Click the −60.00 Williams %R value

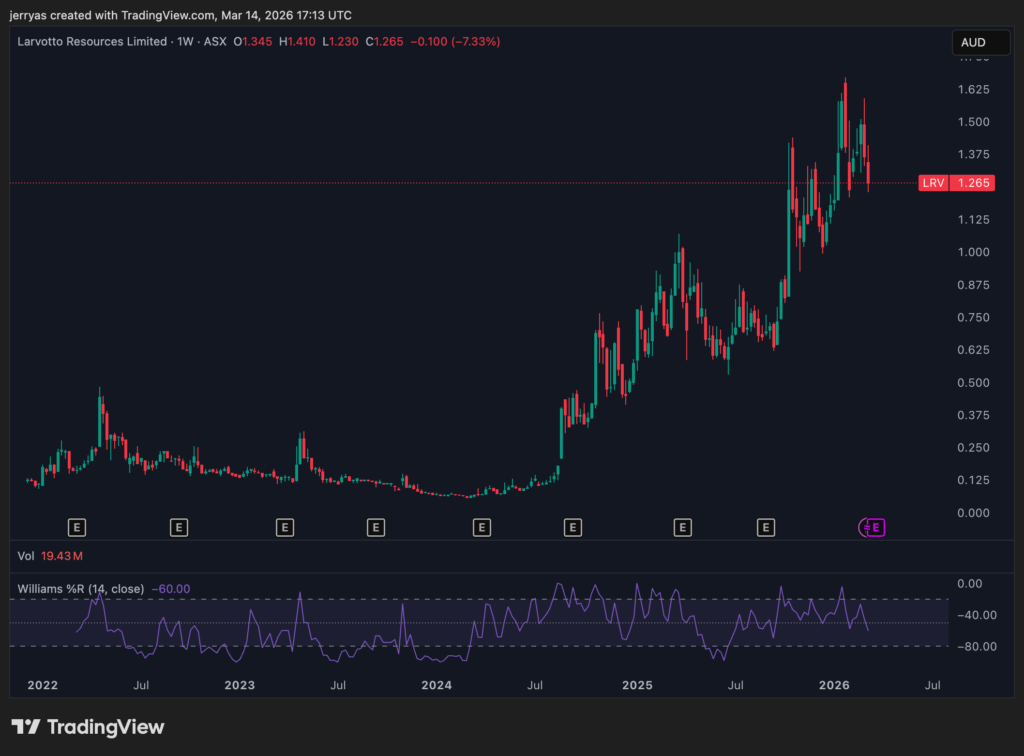(170, 589)
